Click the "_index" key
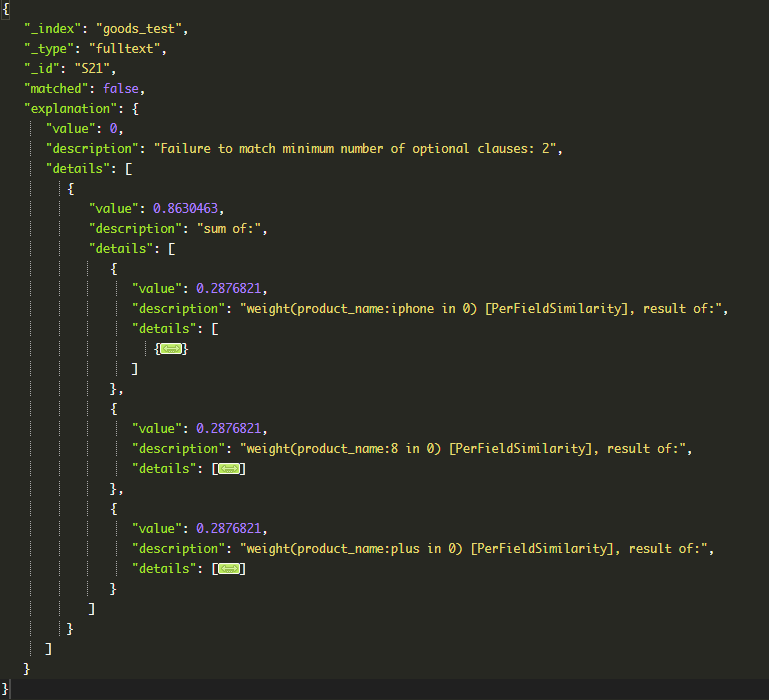 tap(52, 29)
